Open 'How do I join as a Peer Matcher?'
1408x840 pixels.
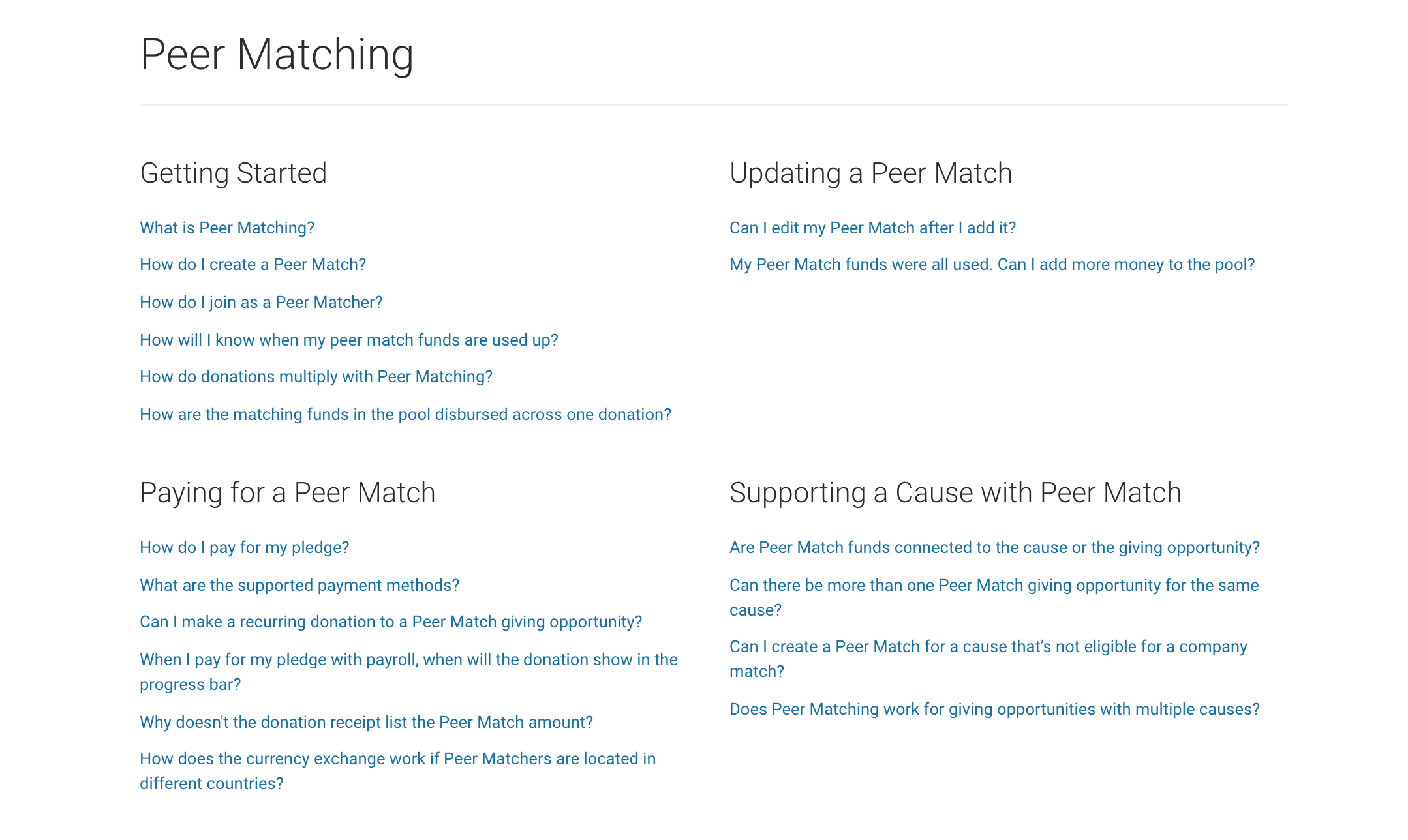[x=261, y=302]
